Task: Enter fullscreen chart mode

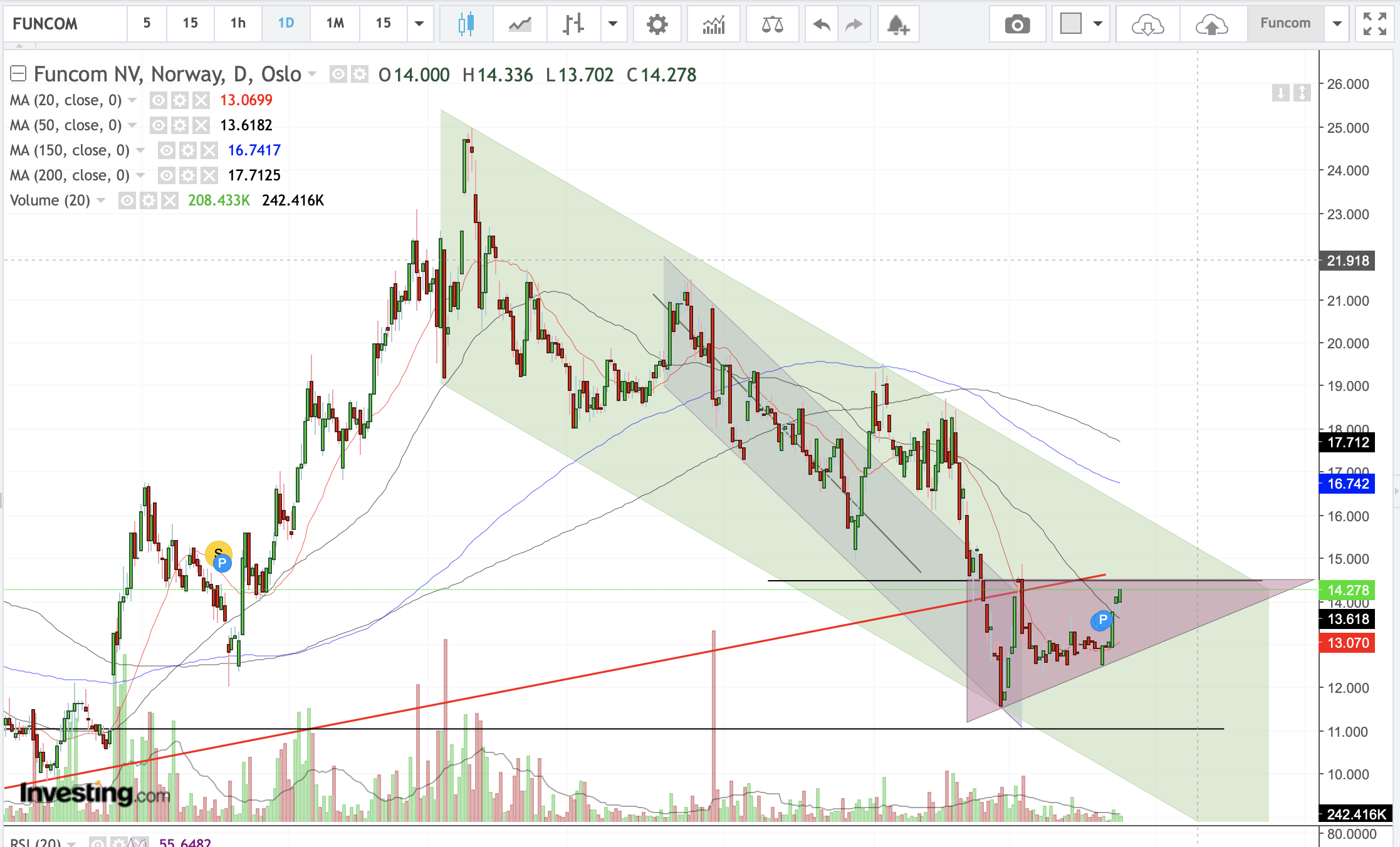Action: [1374, 24]
